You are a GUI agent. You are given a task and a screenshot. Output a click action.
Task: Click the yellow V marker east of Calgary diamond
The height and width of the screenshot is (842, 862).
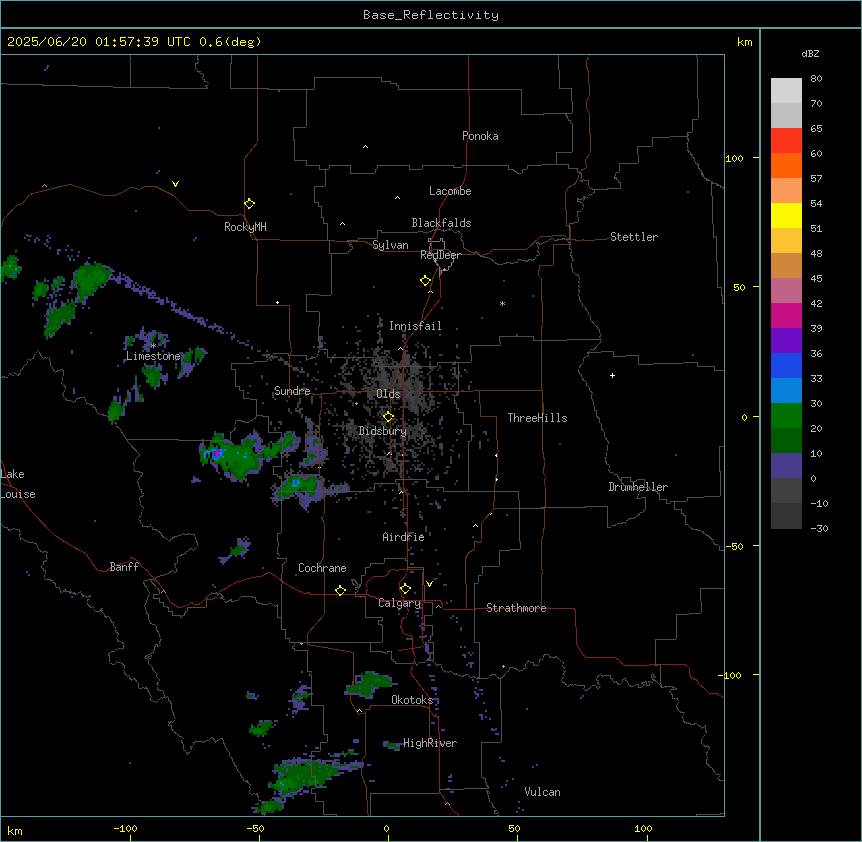coord(429,584)
